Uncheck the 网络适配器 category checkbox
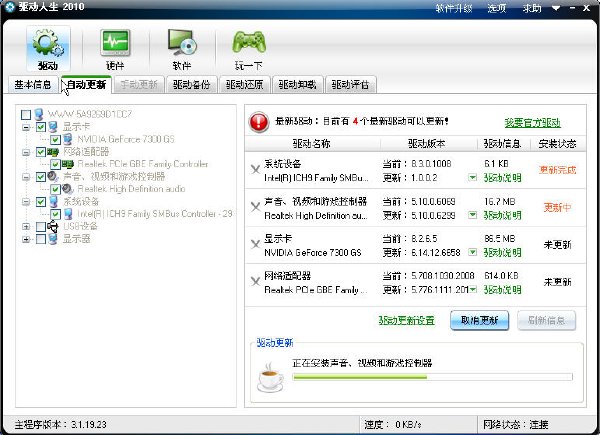600x435 pixels. [x=41, y=152]
